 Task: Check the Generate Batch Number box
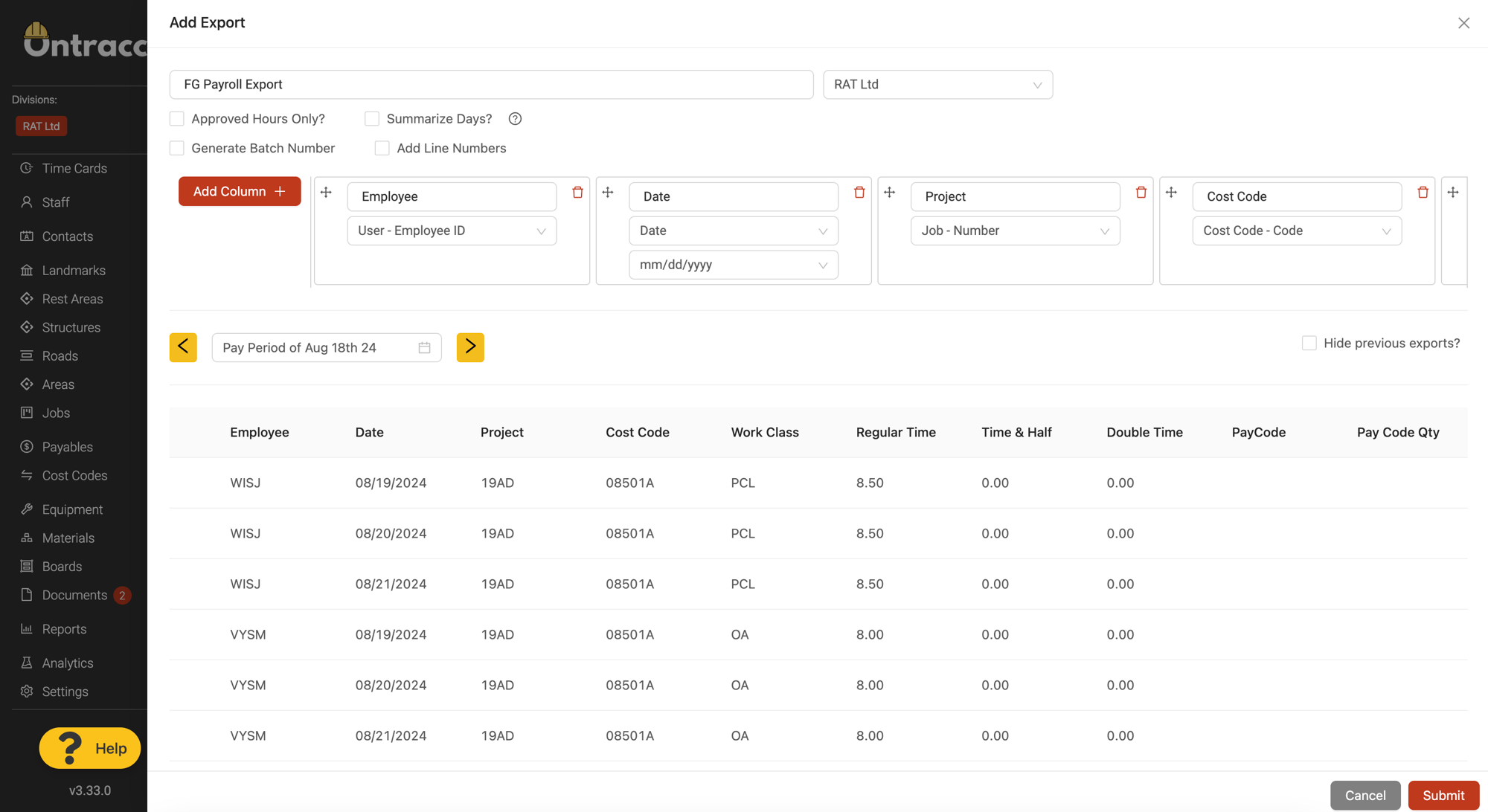(176, 148)
